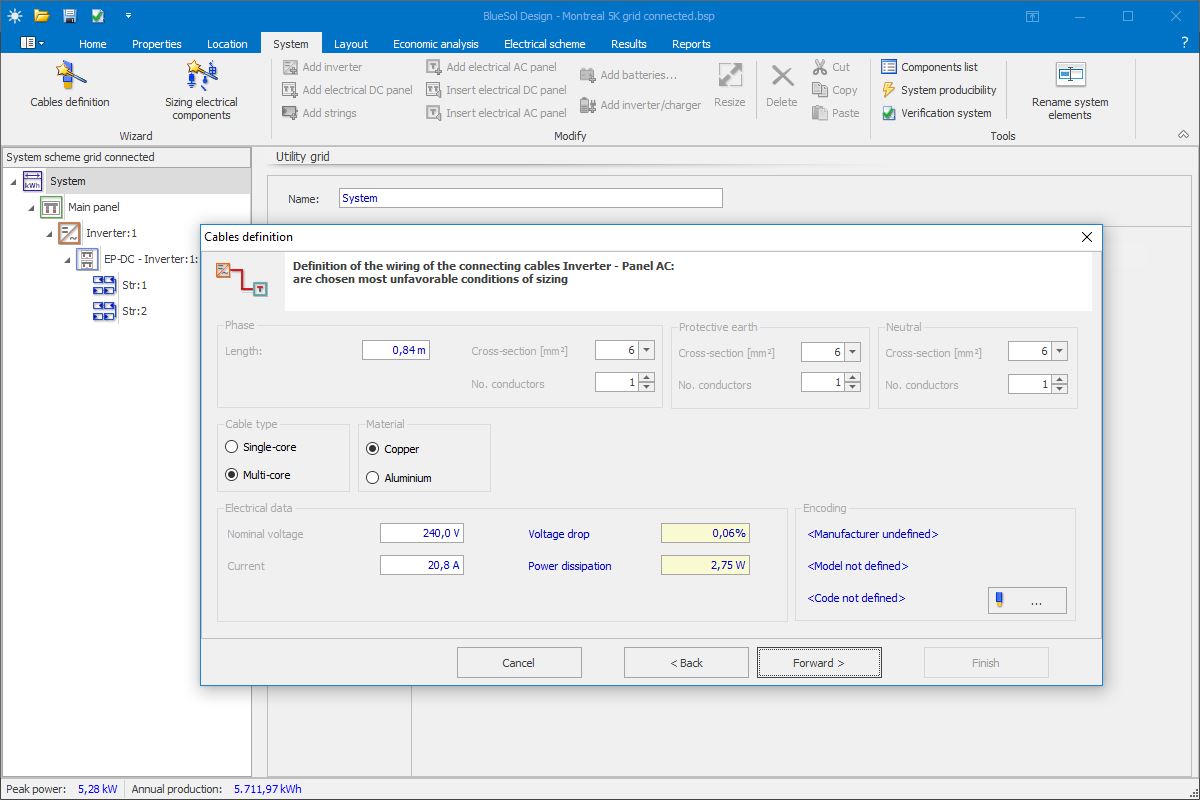The image size is (1200, 800).
Task: Click the Forward > button
Action: (819, 662)
